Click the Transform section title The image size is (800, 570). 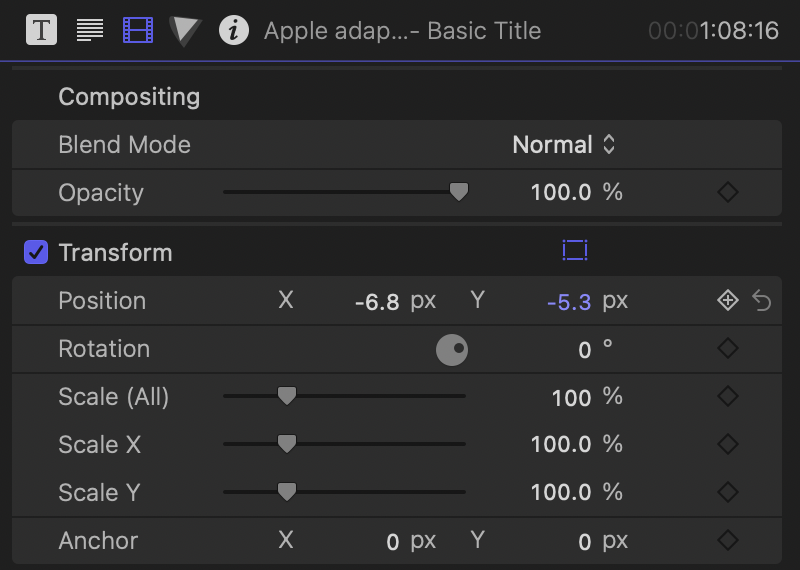click(115, 253)
